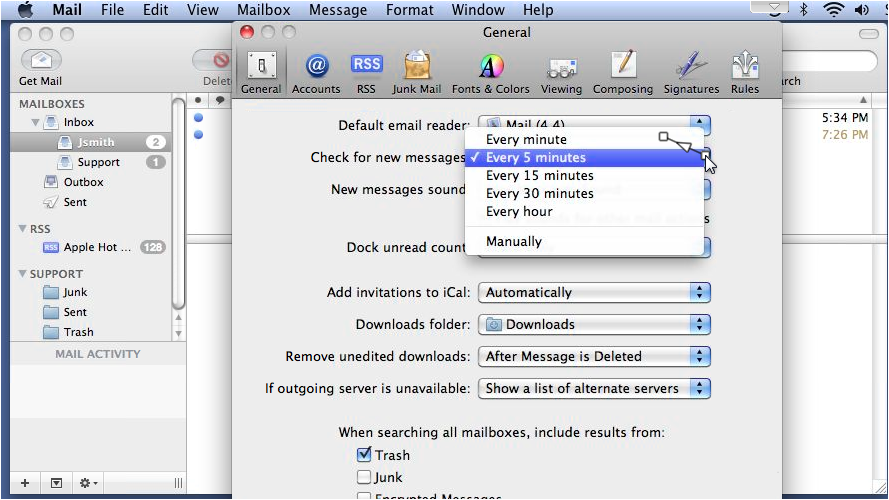Click the sidebar scrollbar in Mail window
This screenshot has width=889, height=500.
(x=178, y=204)
